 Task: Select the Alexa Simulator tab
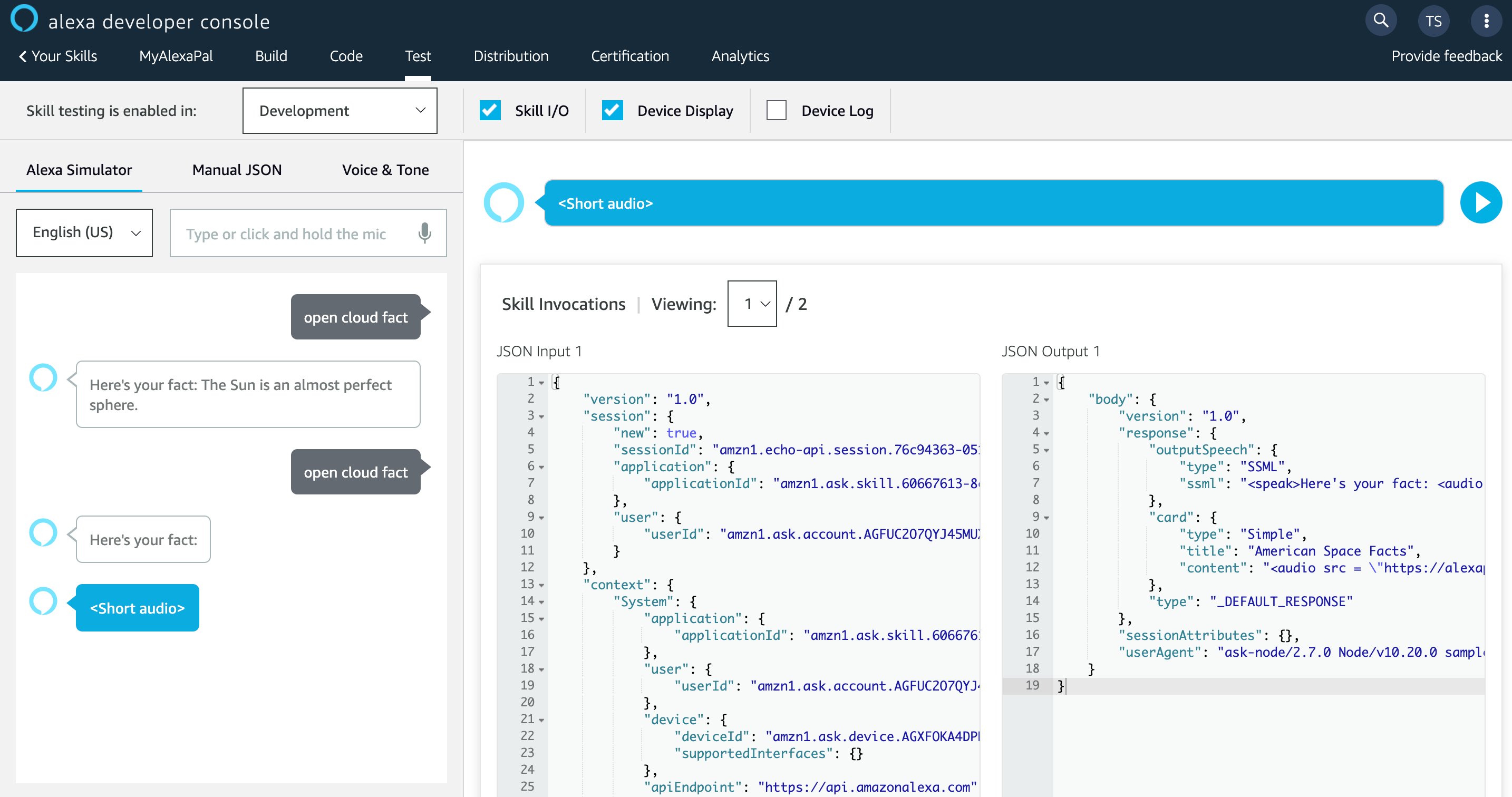pos(79,170)
